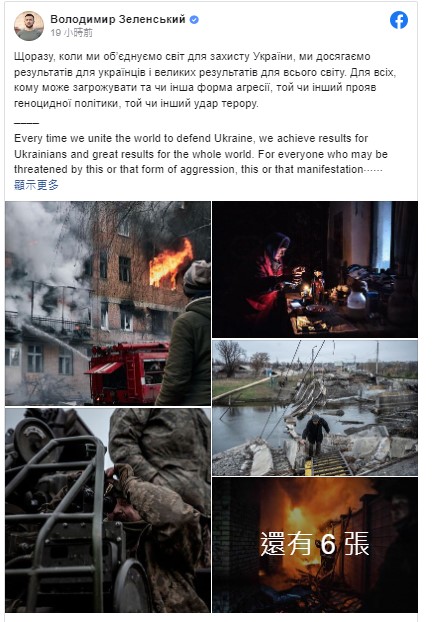
Task: Open Zelensky's round profile avatar
Action: tap(29, 26)
